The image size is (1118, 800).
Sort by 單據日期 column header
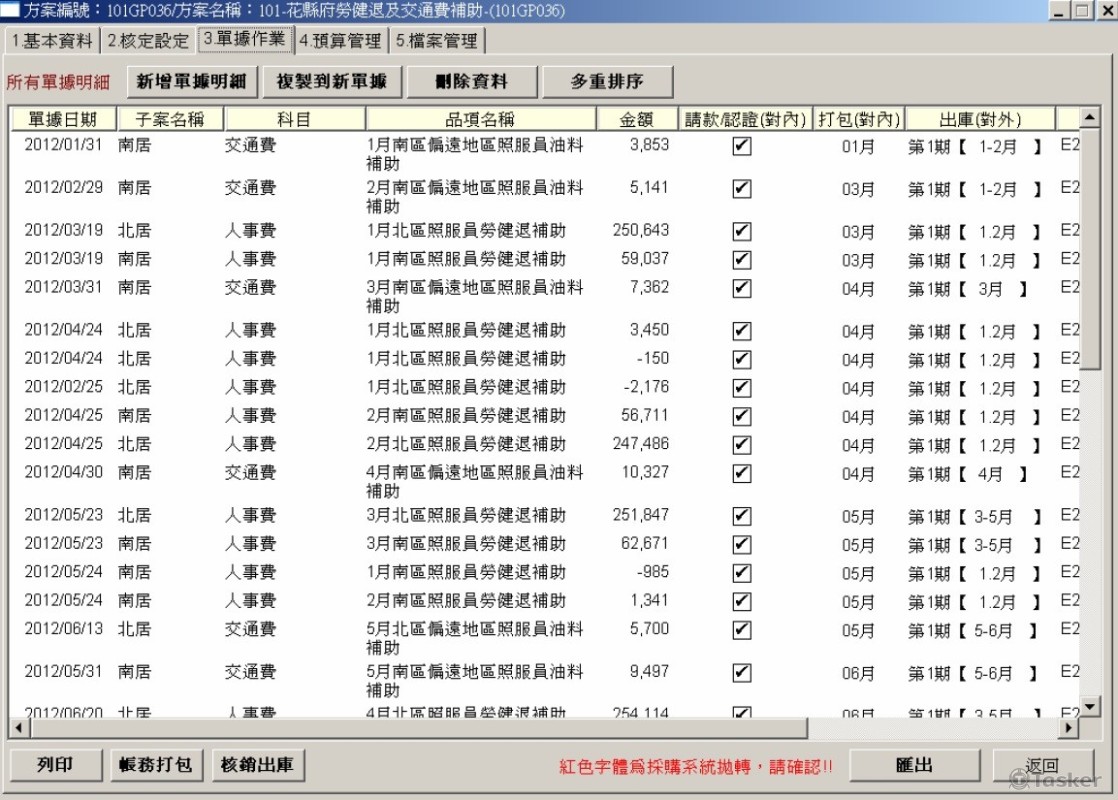pos(62,119)
